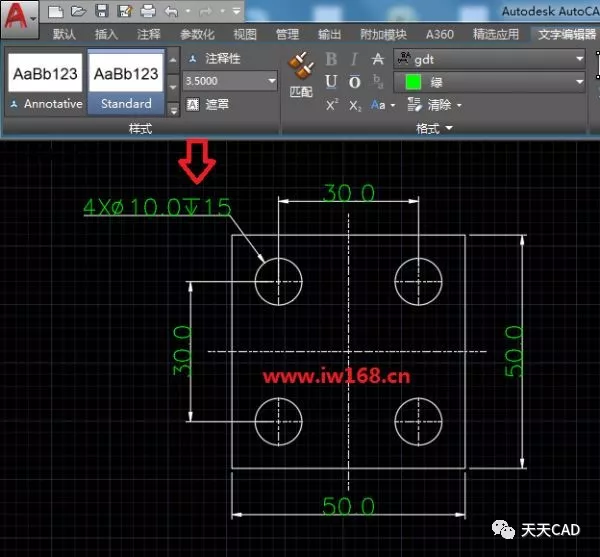Click the 样式 panel title

click(x=140, y=128)
